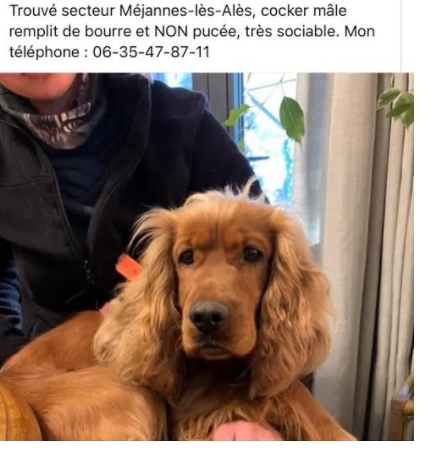Click the word 'téléphone' in the post
Image resolution: width=434 pixels, height=457 pixels.
(x=44, y=52)
